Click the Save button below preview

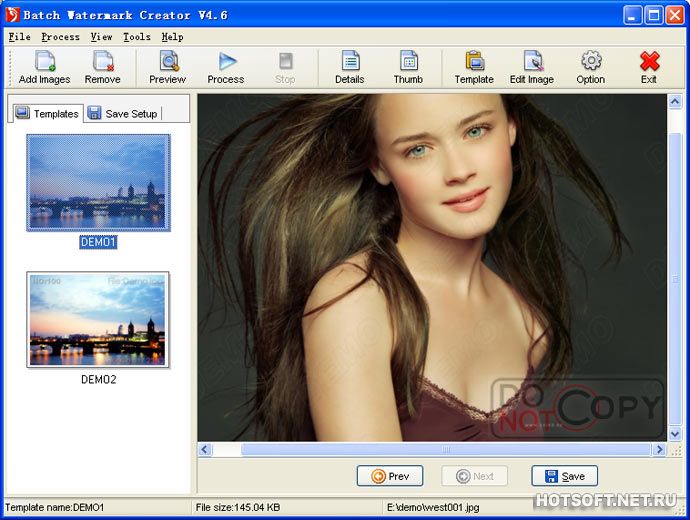click(x=564, y=476)
